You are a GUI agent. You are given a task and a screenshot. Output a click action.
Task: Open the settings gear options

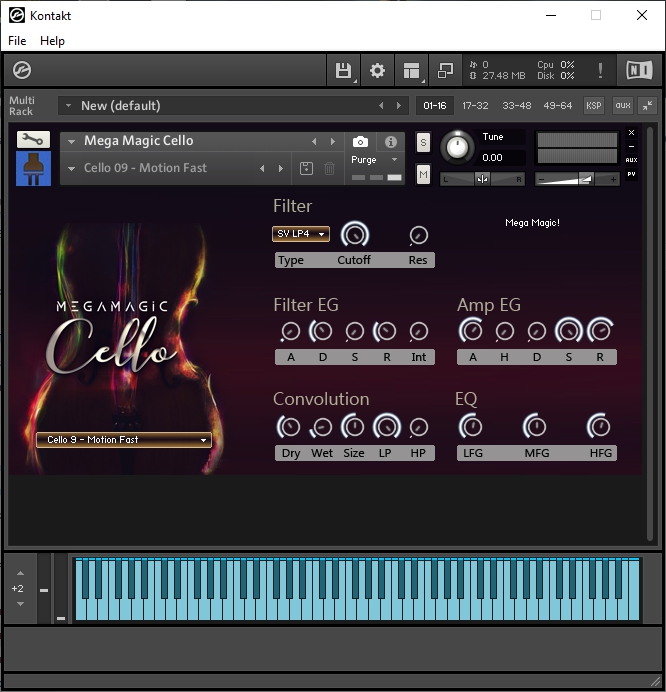tap(377, 70)
